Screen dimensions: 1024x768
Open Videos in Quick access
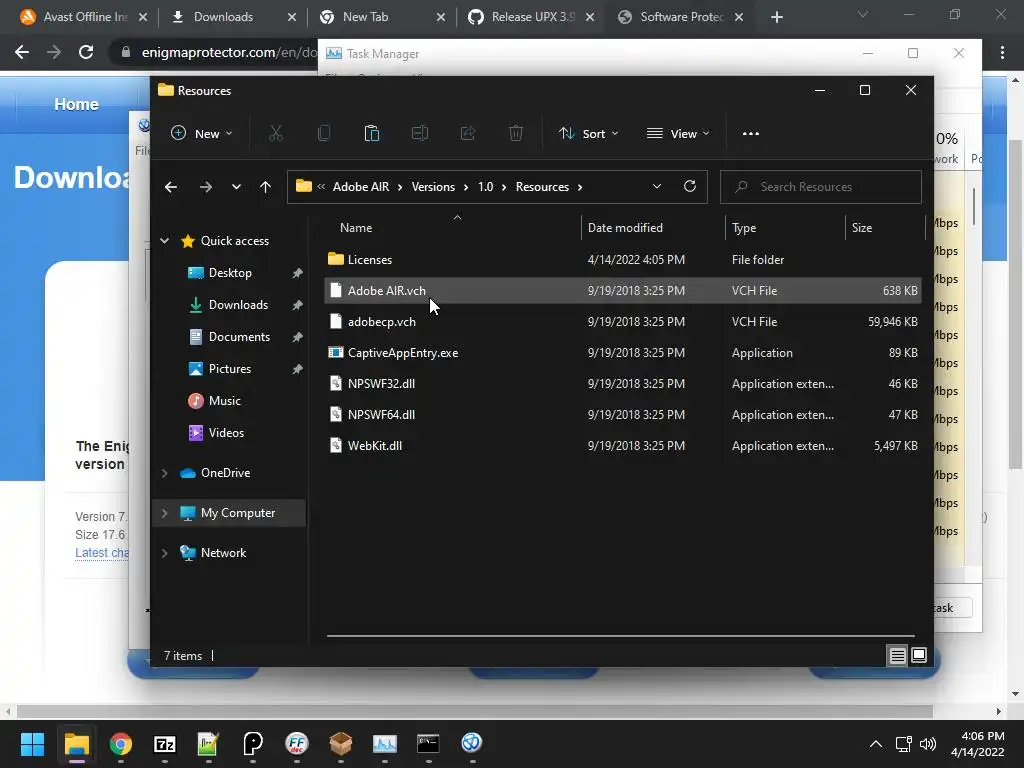coord(226,433)
